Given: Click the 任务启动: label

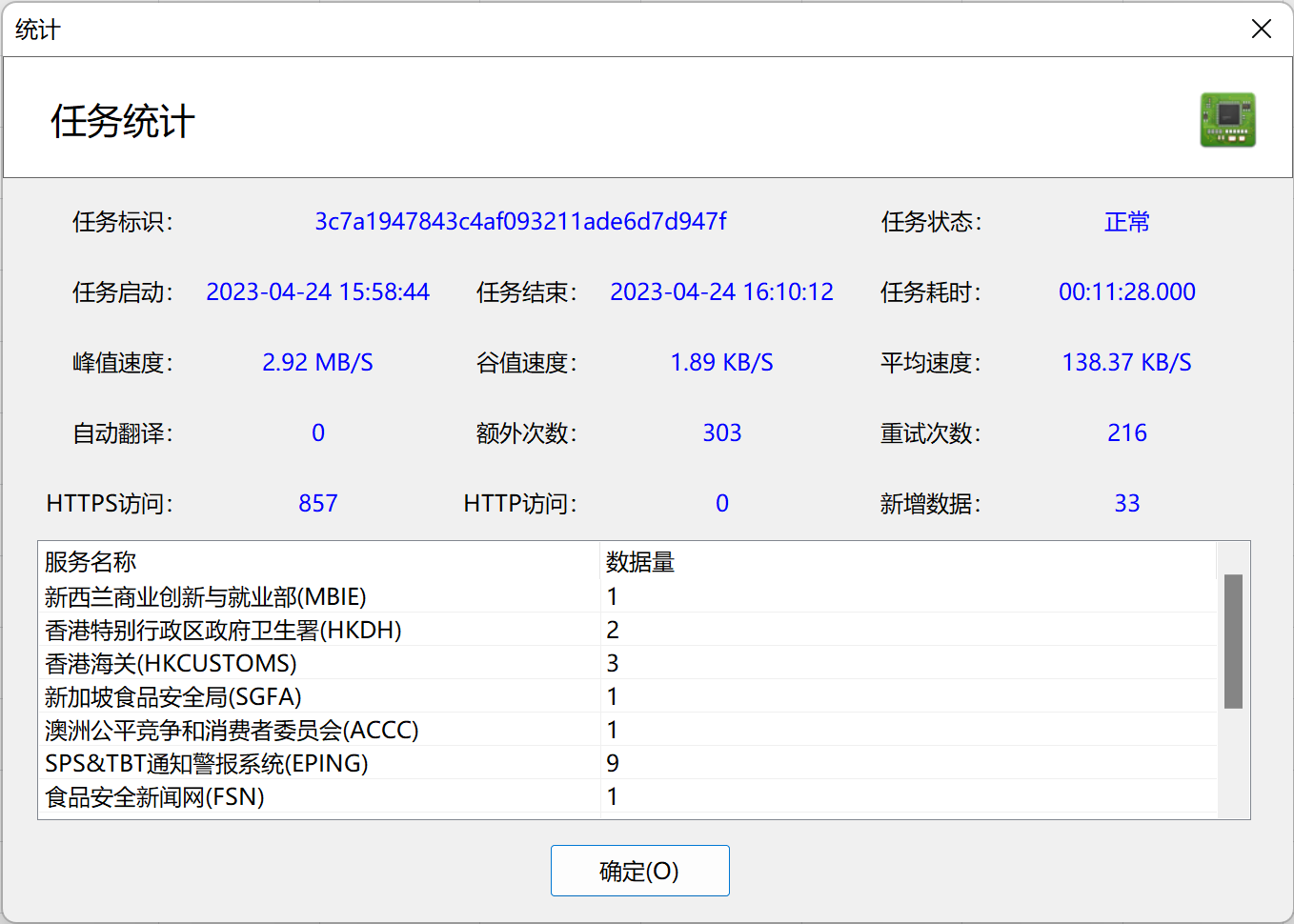Looking at the screenshot, I should 123,292.
